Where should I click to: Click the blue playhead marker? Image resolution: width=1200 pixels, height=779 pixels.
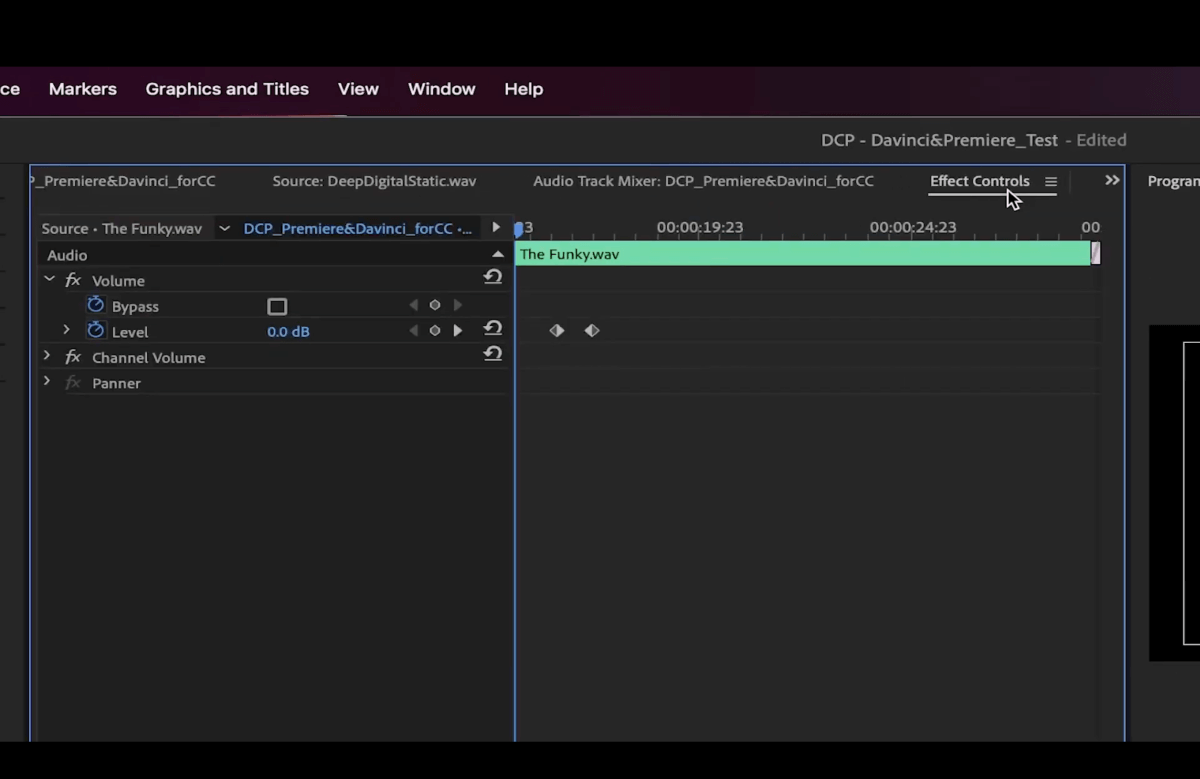(518, 229)
